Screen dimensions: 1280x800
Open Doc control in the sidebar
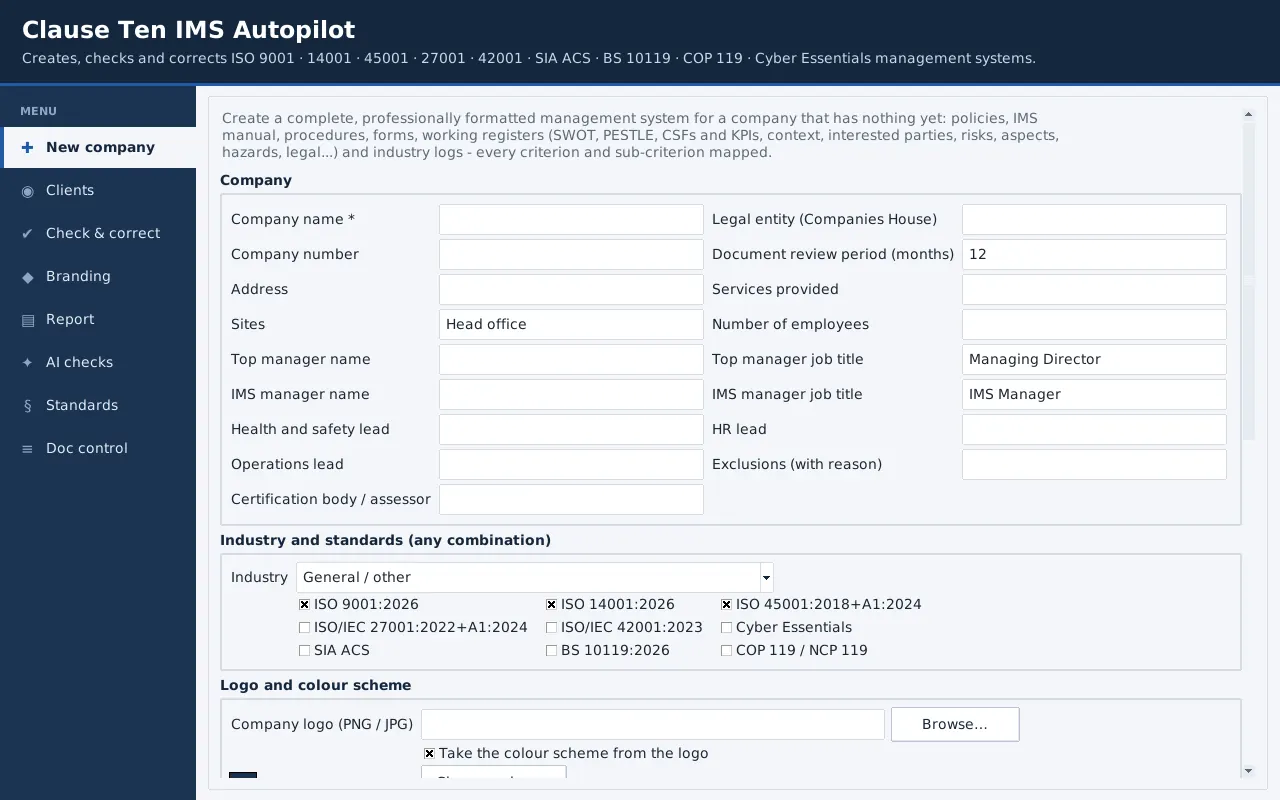(98, 448)
